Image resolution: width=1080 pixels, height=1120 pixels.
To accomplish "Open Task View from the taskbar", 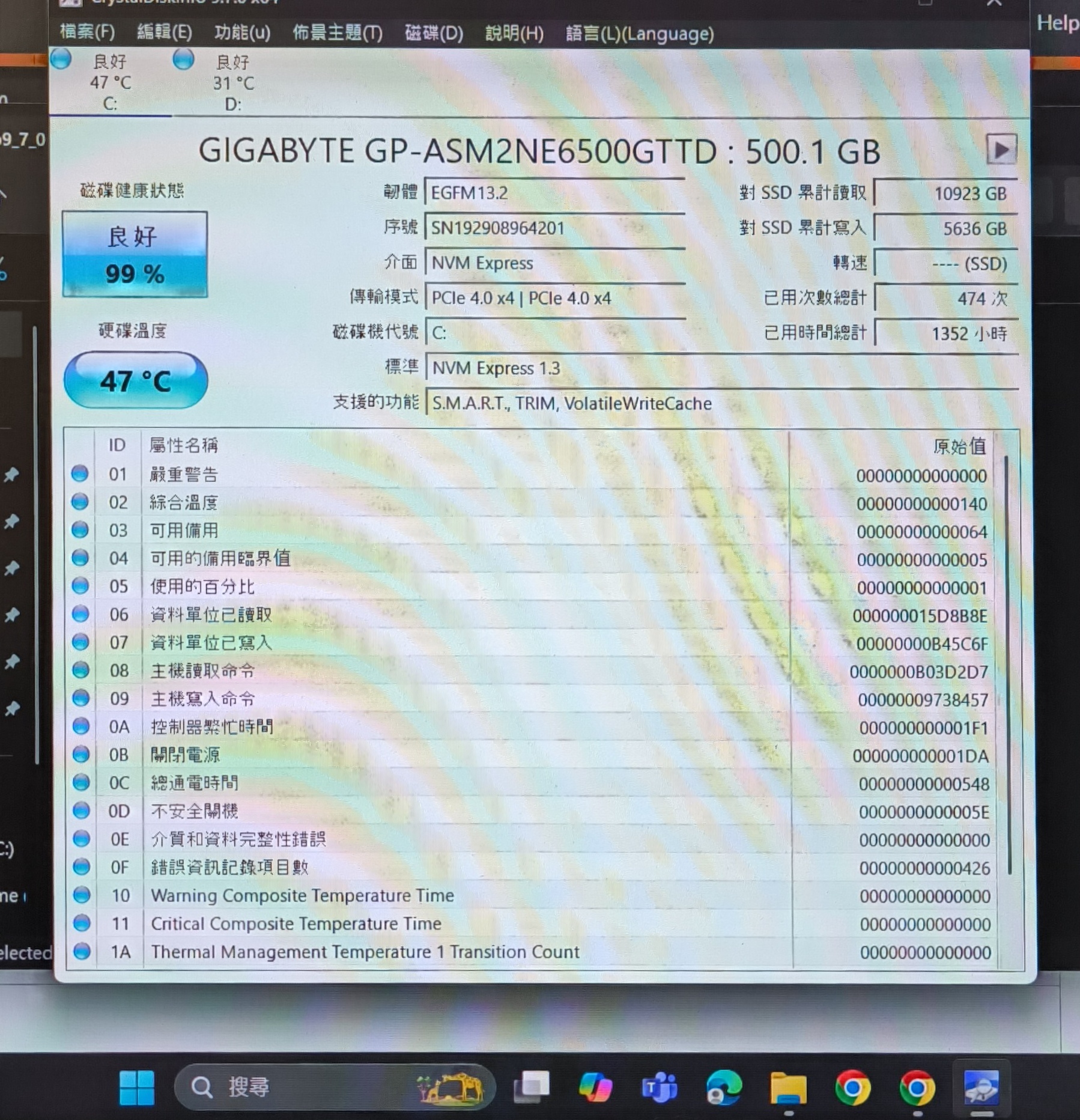I will click(x=531, y=1088).
